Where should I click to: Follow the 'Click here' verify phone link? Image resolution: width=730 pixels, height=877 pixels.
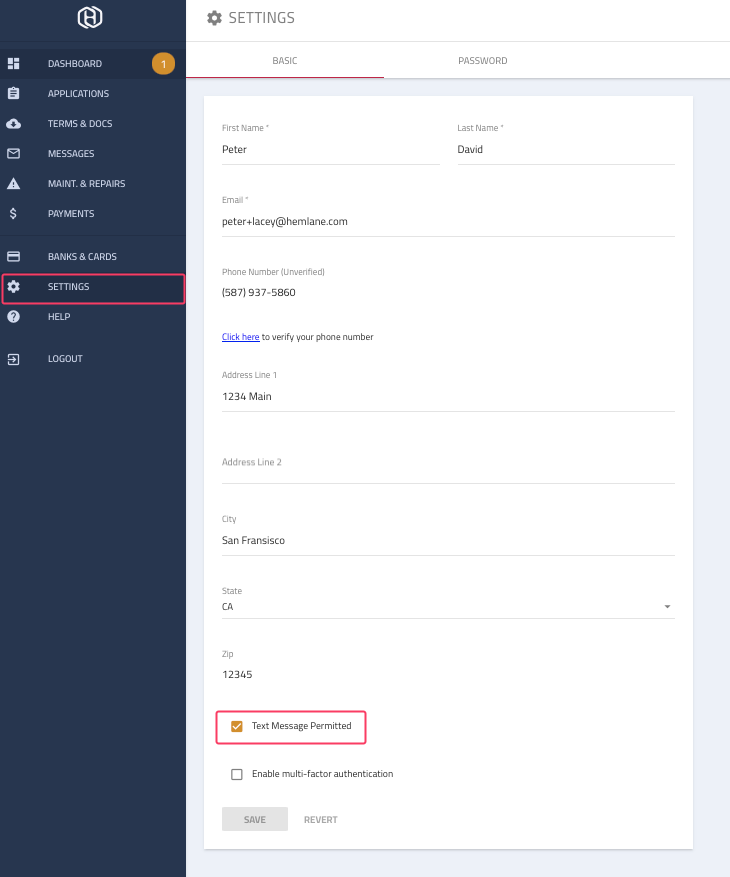click(241, 337)
